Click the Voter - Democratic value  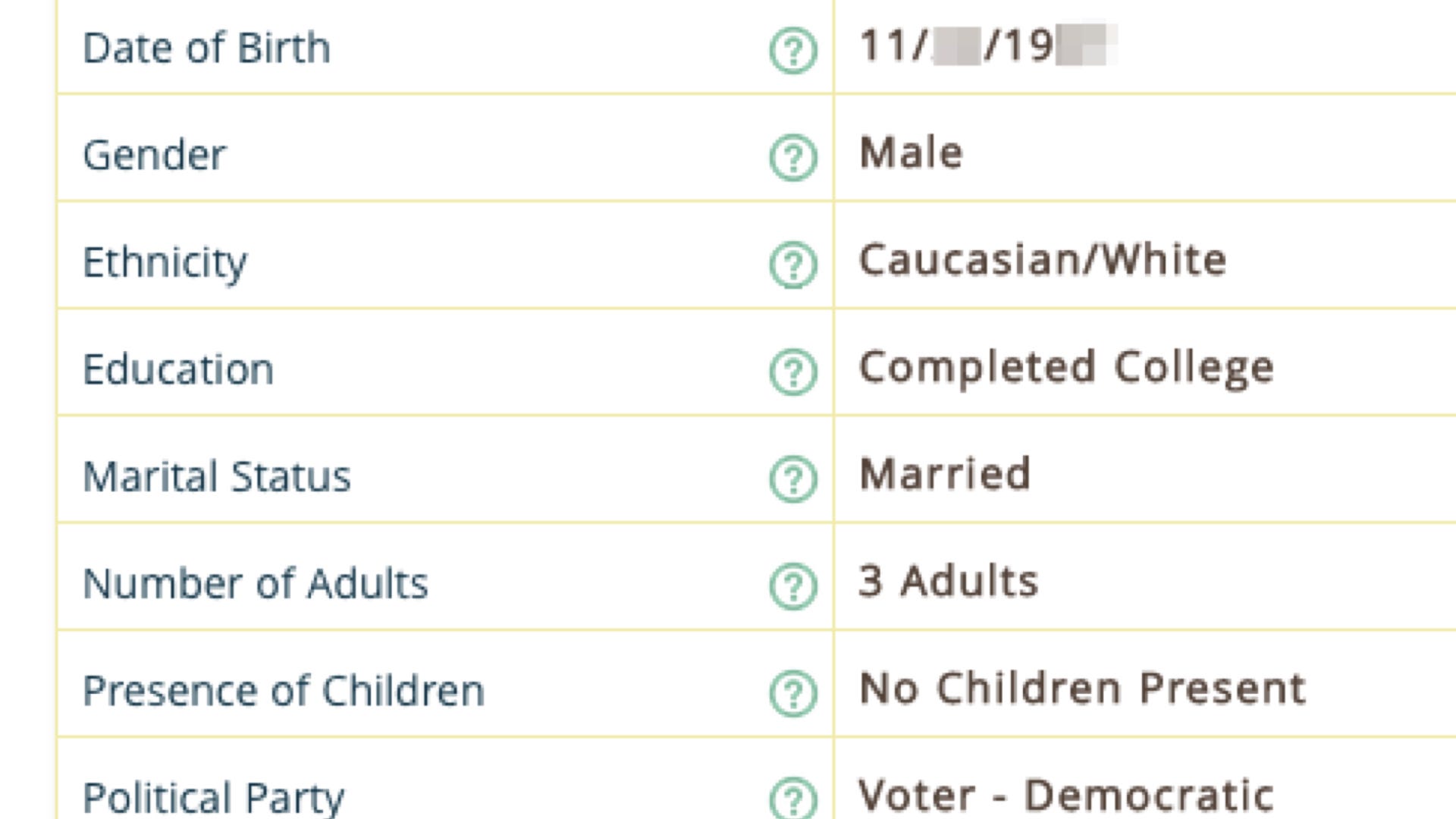[x=1065, y=795]
